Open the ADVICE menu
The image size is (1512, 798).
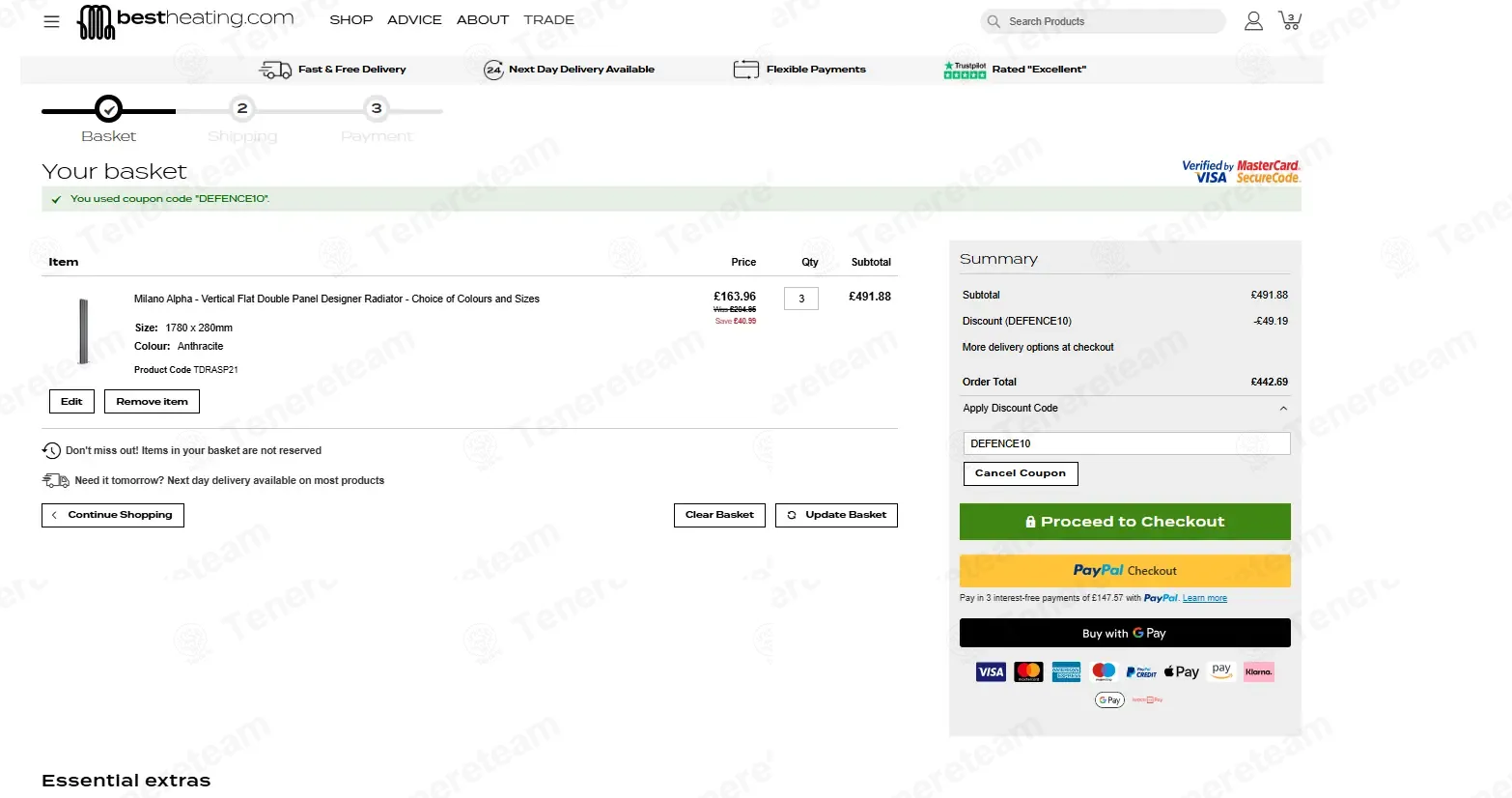tap(414, 19)
